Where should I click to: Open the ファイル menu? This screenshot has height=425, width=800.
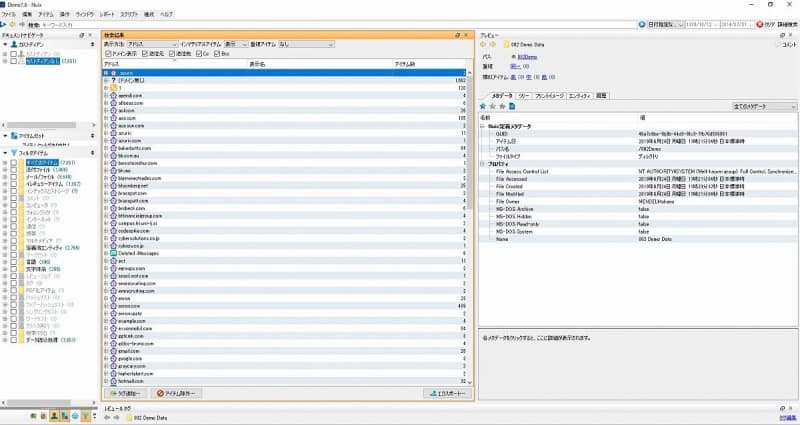pyautogui.click(x=9, y=14)
